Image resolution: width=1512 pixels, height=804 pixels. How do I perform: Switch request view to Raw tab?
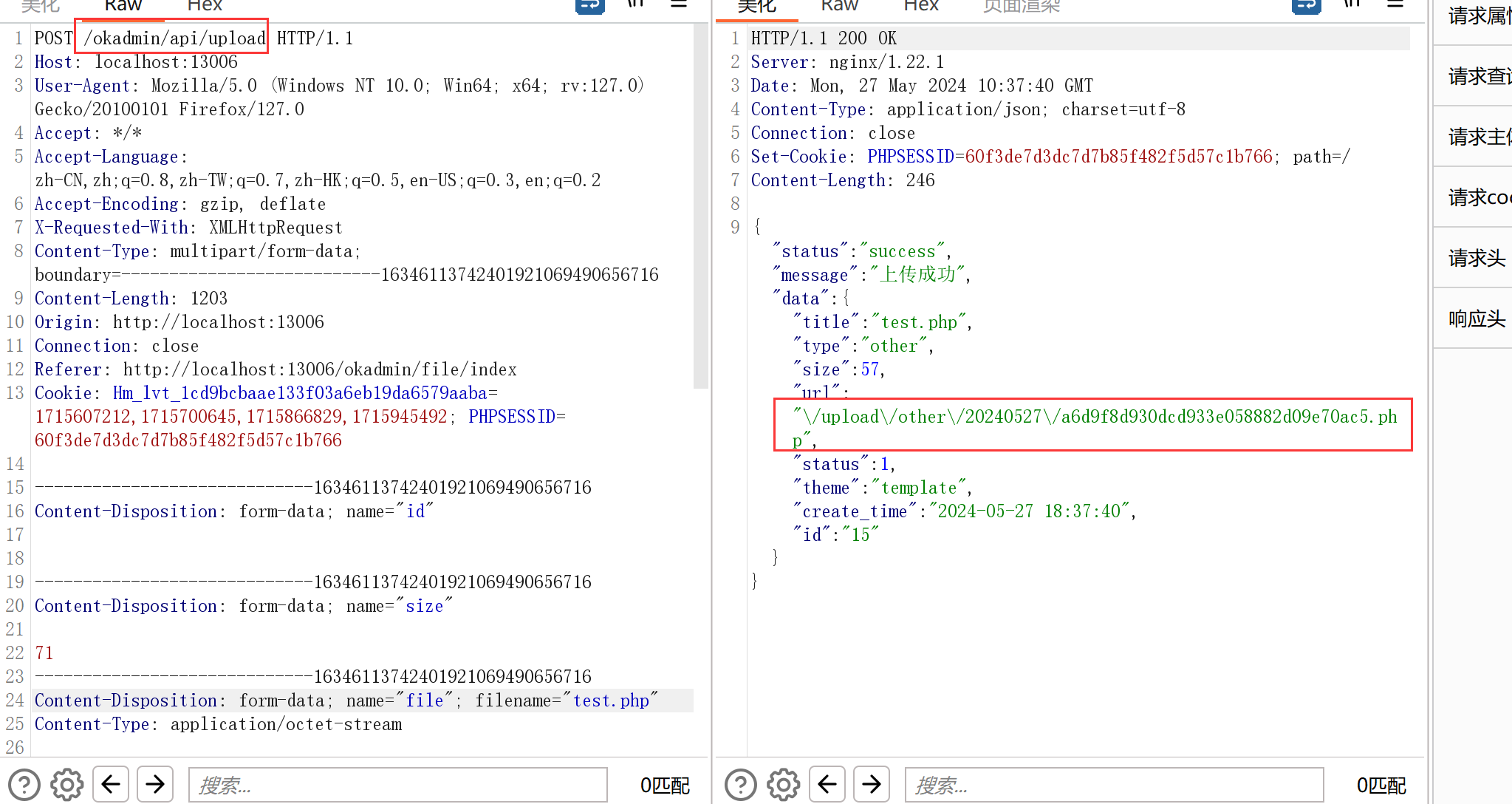coord(123,6)
